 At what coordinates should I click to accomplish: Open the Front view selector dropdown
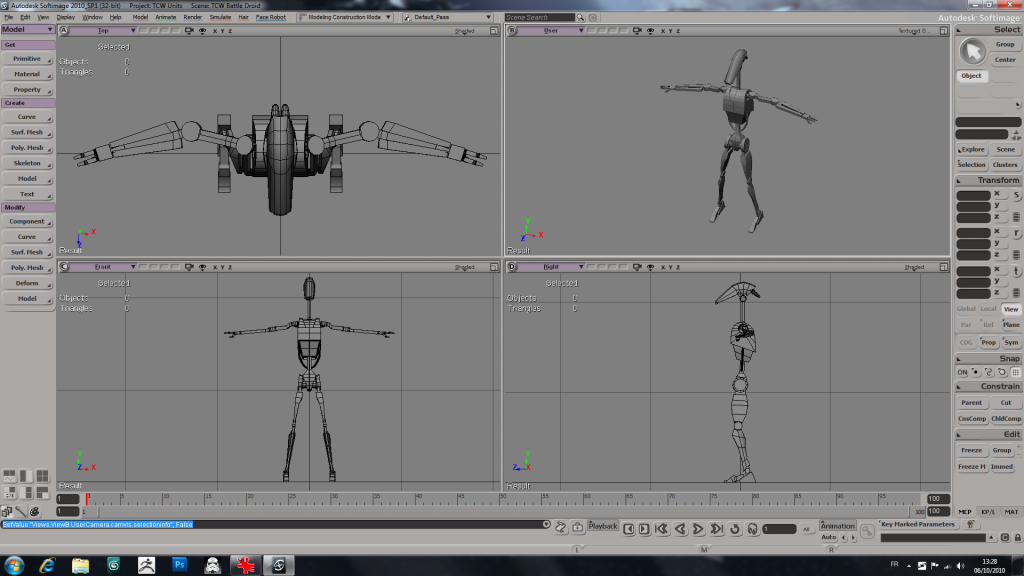point(103,267)
